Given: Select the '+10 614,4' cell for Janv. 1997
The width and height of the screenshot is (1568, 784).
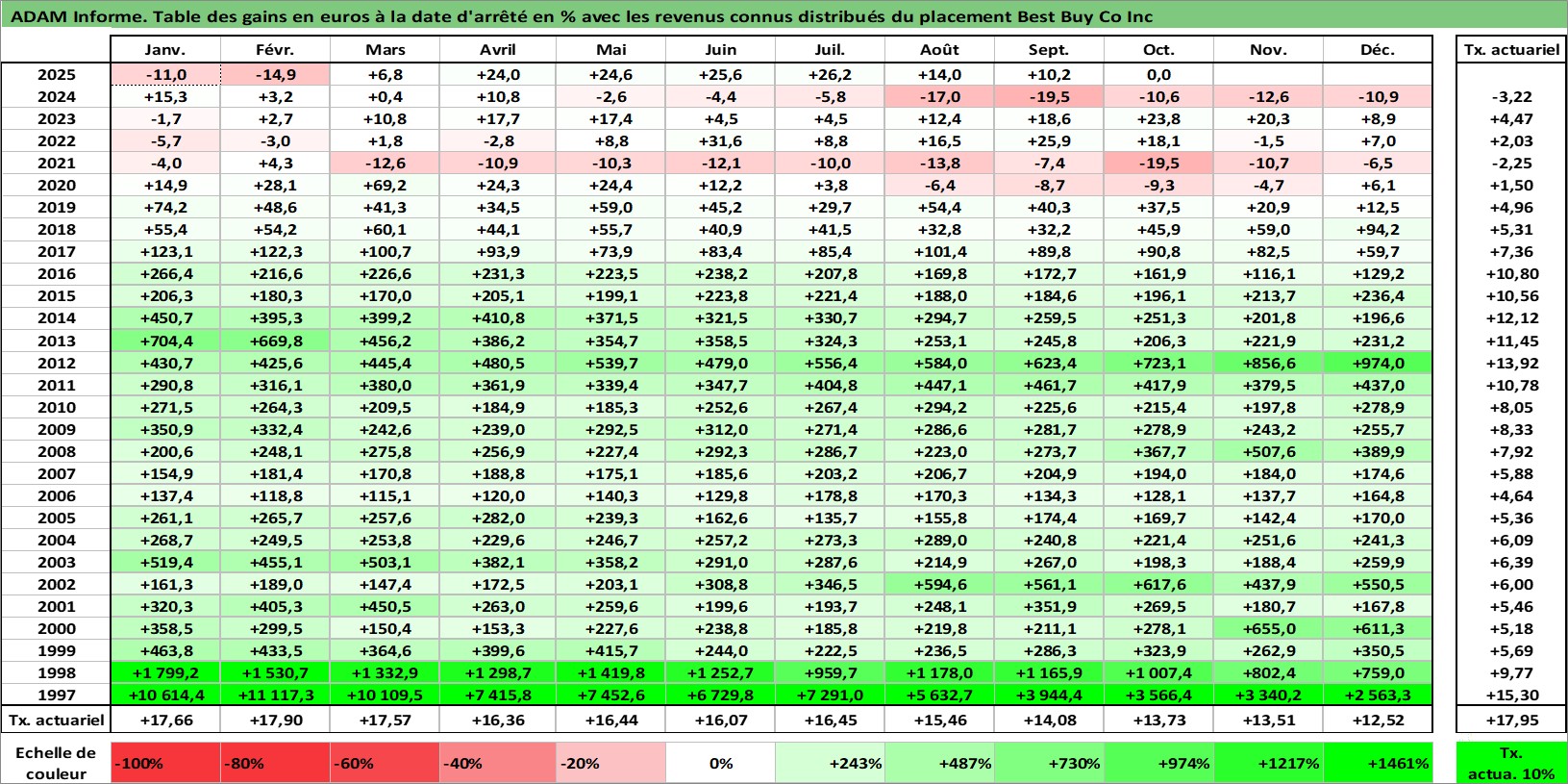Looking at the screenshot, I should point(165,695).
